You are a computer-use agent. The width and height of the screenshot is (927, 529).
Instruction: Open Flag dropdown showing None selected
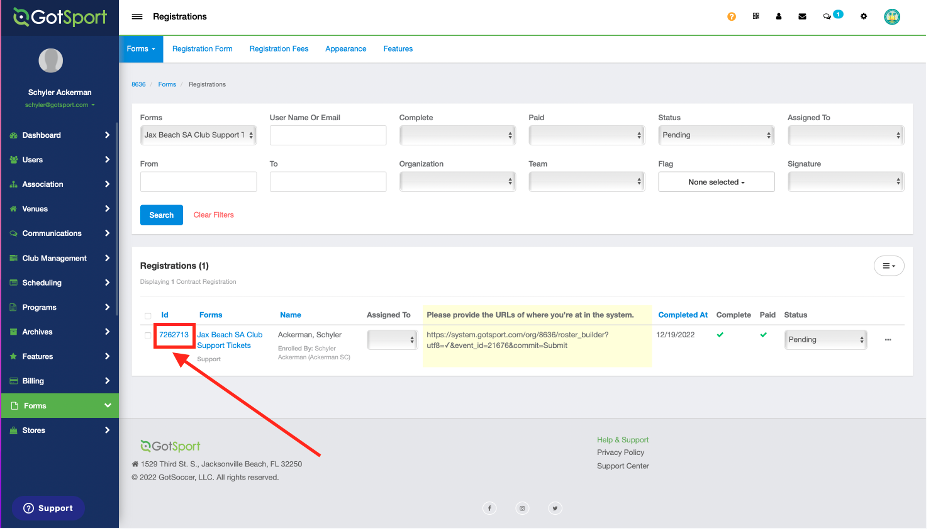tap(716, 182)
